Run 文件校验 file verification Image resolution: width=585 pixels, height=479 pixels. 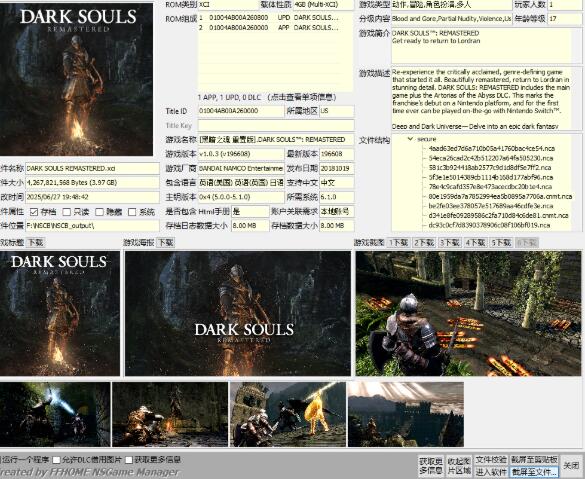pos(491,460)
